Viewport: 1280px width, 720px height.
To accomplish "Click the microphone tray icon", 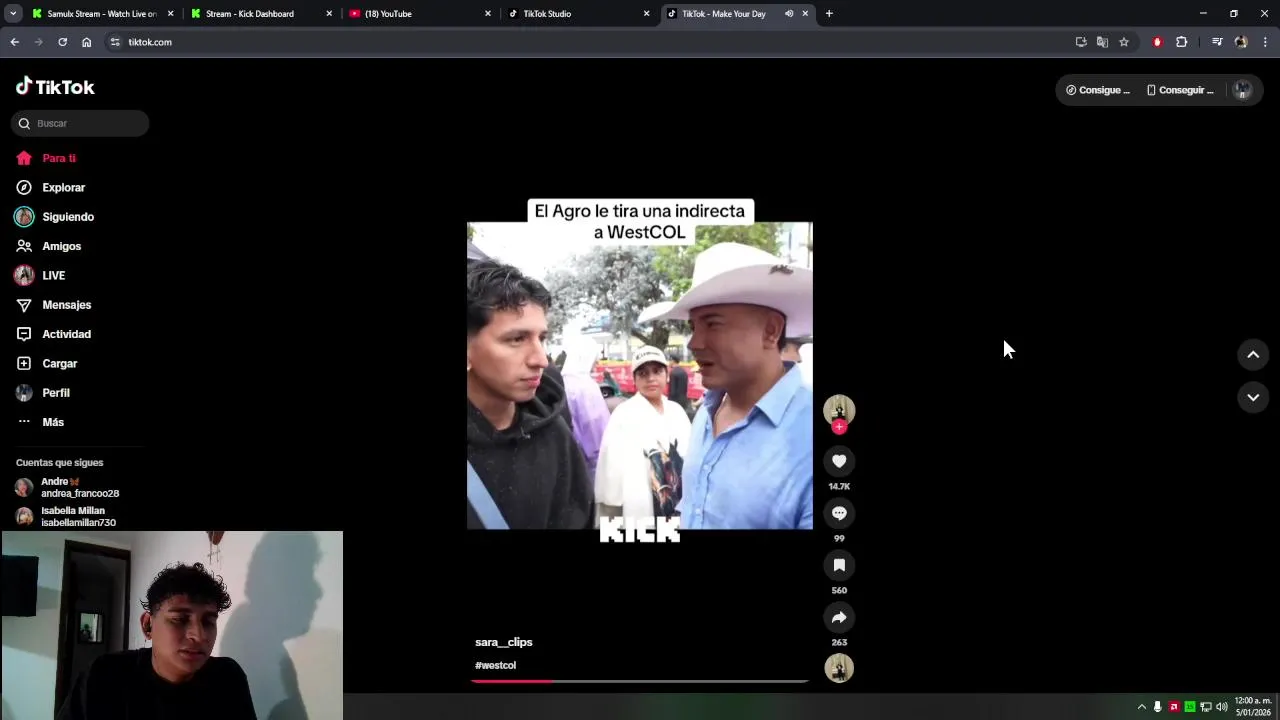I will pos(1157,707).
